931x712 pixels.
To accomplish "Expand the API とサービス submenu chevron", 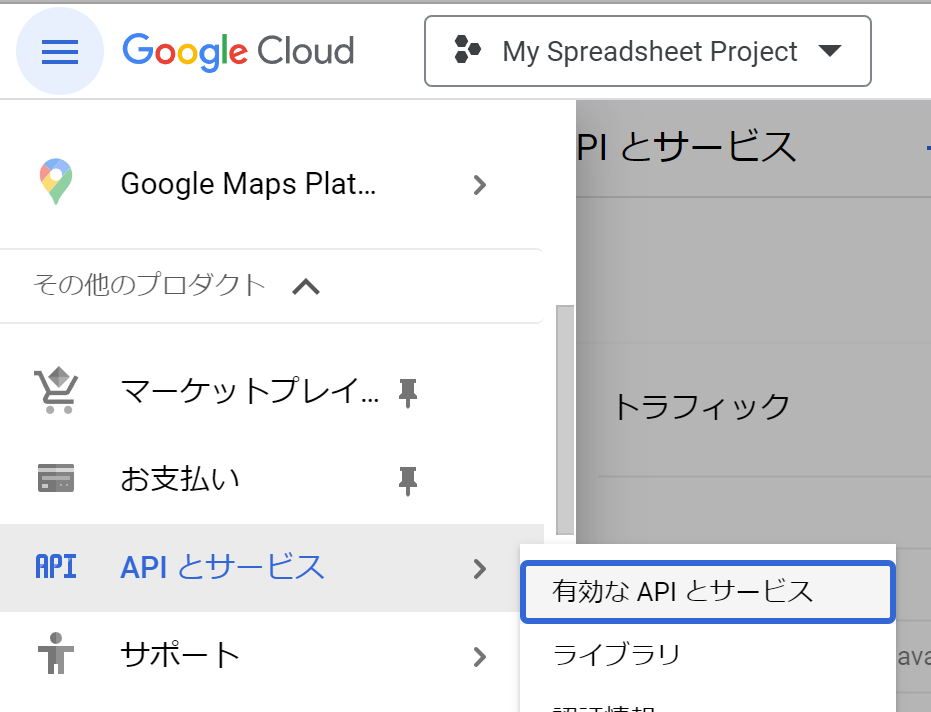I will pos(481,566).
